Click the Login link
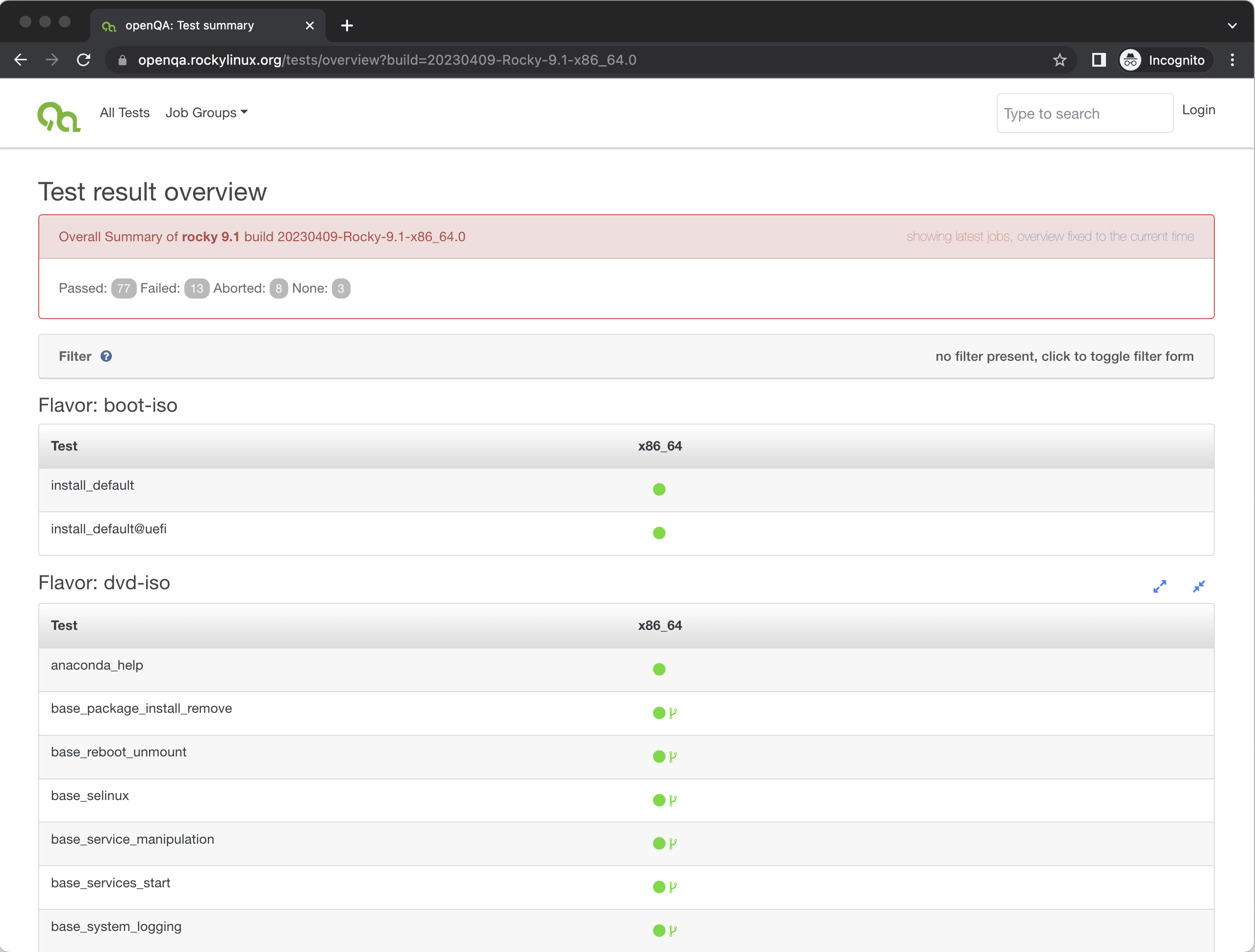 (1198, 110)
